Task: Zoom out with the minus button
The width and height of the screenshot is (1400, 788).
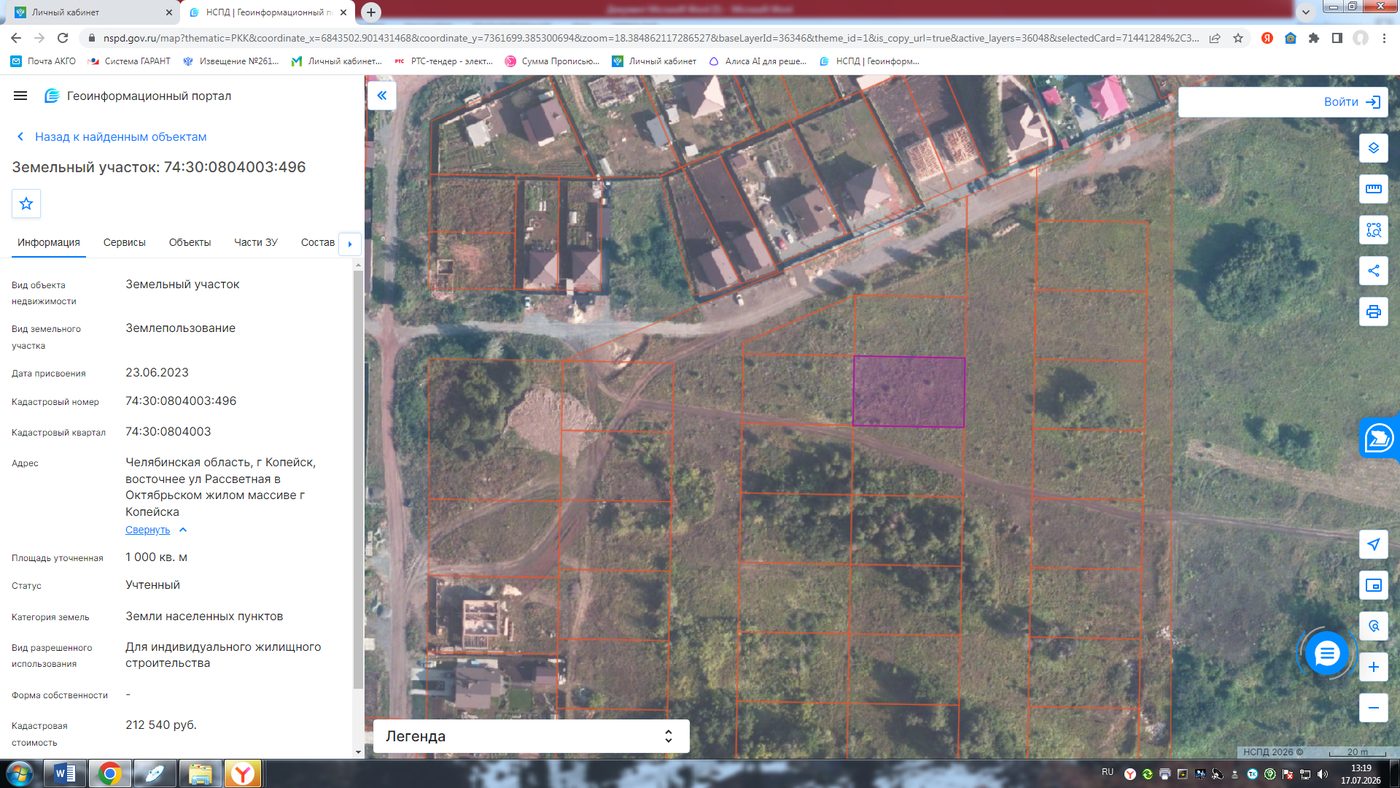Action: pos(1373,708)
